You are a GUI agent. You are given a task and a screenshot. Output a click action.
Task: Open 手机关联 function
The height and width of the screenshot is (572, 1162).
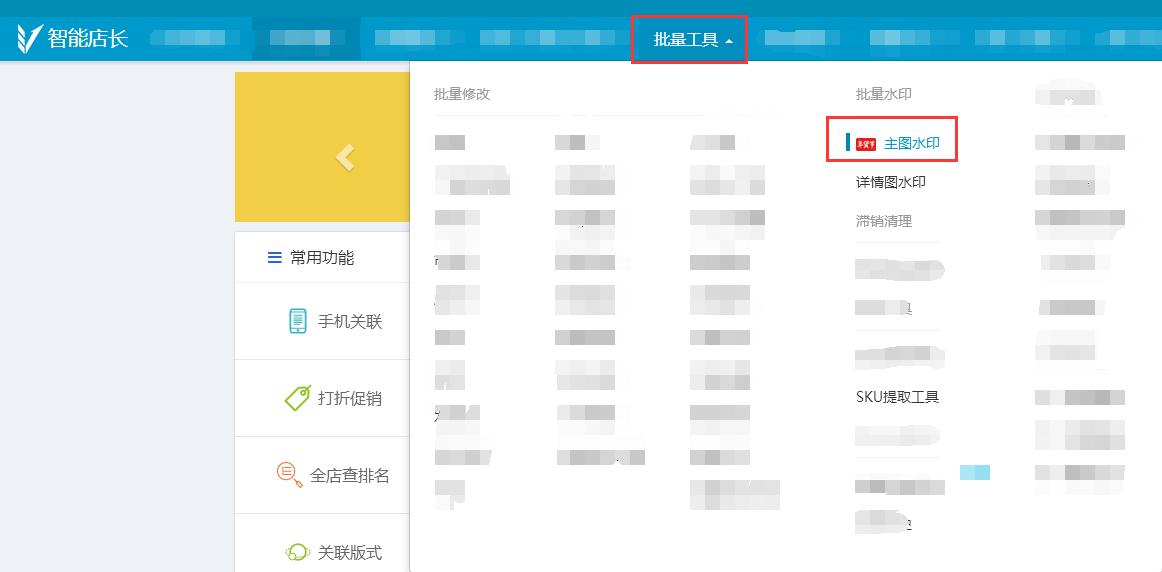[x=350, y=322]
